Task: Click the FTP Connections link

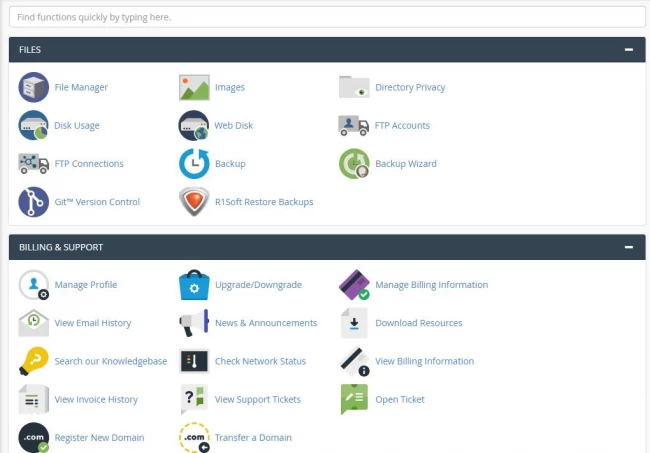Action: pyautogui.click(x=89, y=163)
